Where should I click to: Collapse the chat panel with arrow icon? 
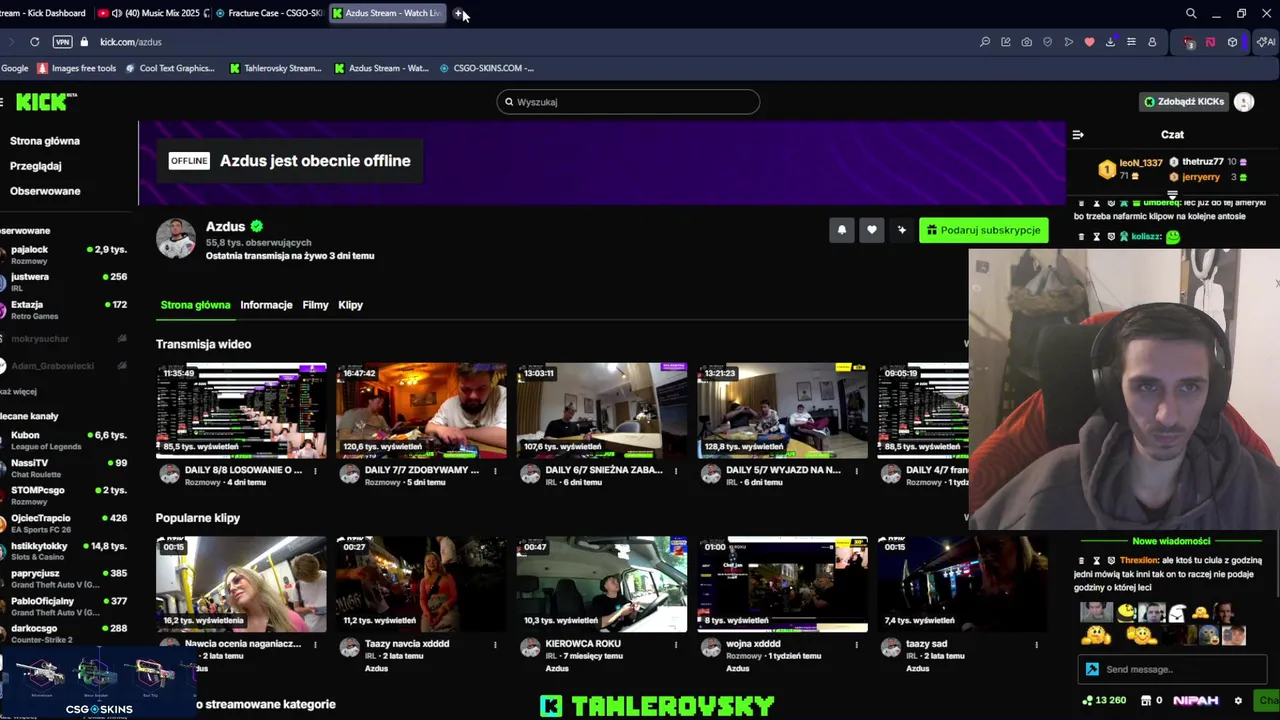point(1078,134)
